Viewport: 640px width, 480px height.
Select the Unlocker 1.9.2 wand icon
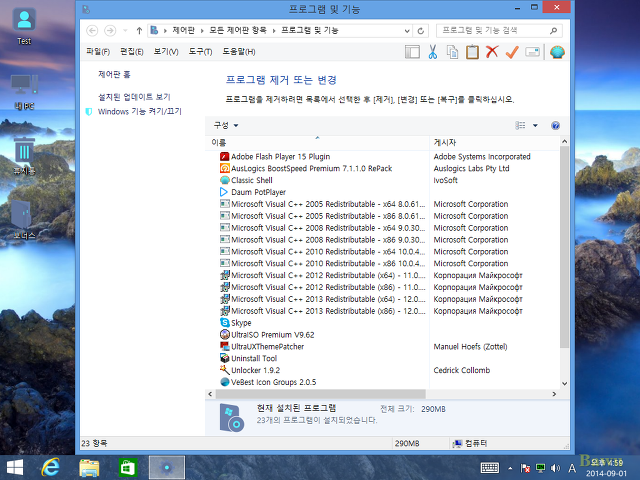pyautogui.click(x=224, y=370)
